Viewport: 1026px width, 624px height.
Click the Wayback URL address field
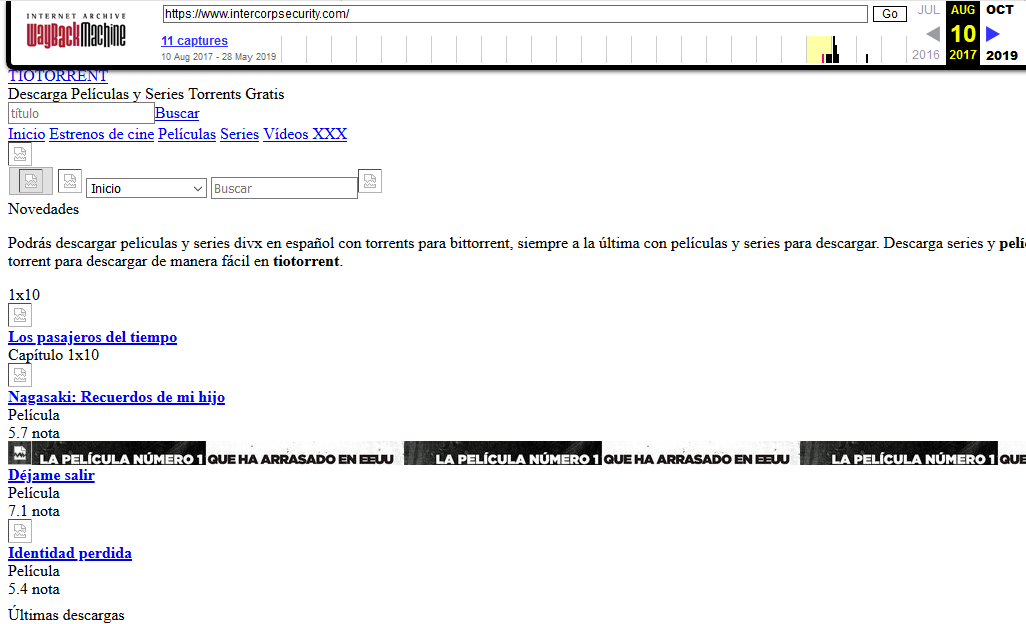point(515,14)
